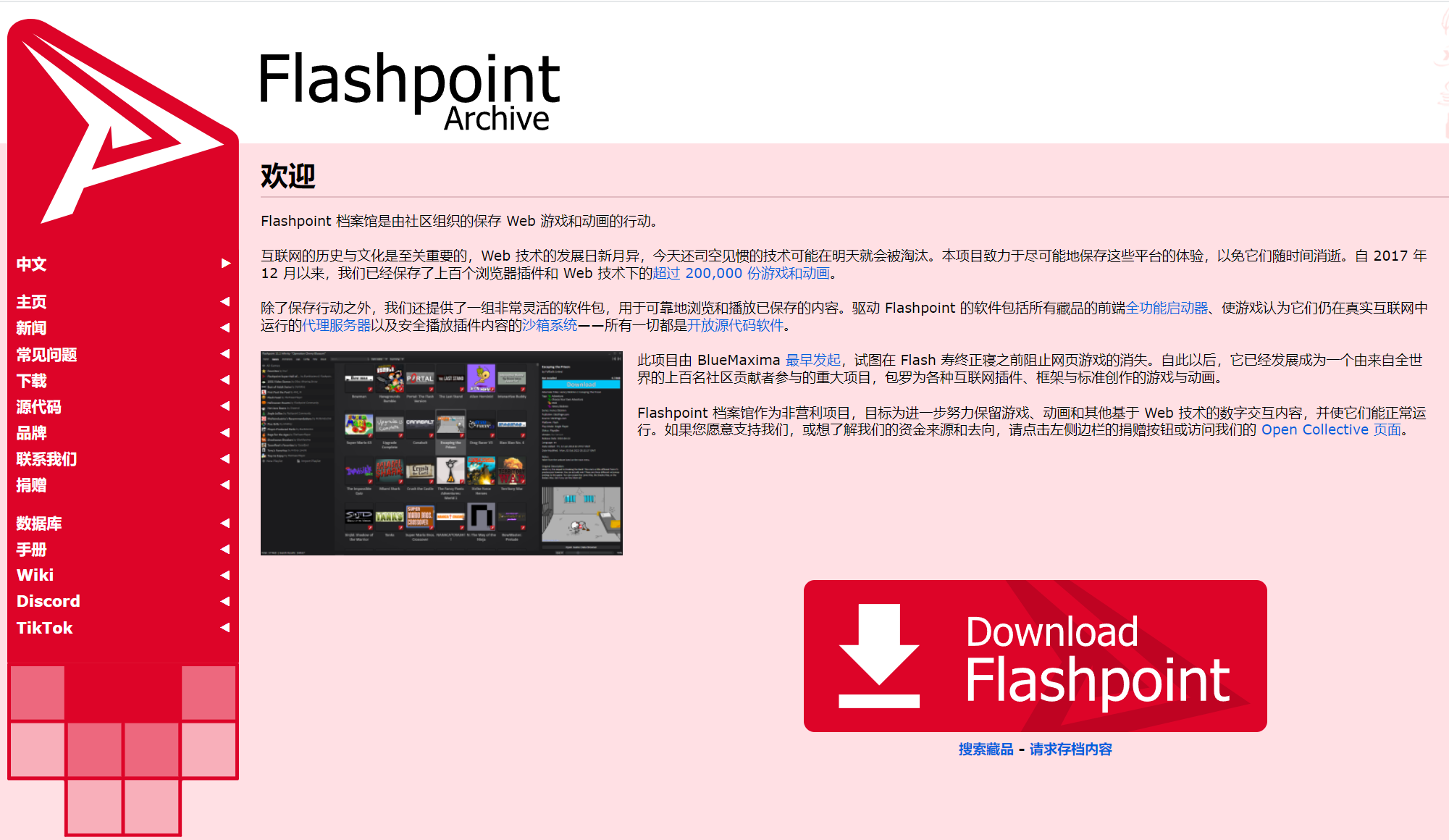Expand the 中文 language selector arrow
The width and height of the screenshot is (1449, 840).
226,264
